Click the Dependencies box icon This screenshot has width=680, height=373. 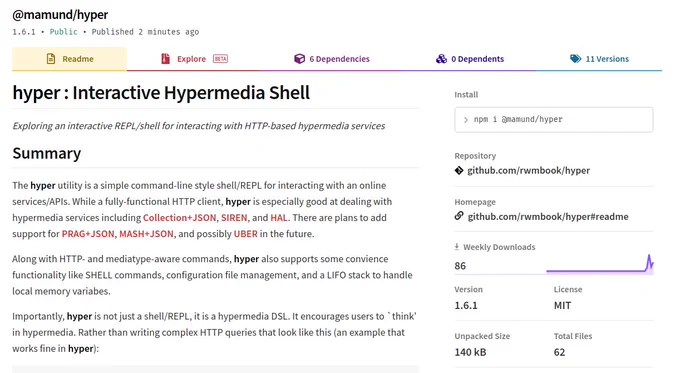click(x=299, y=59)
